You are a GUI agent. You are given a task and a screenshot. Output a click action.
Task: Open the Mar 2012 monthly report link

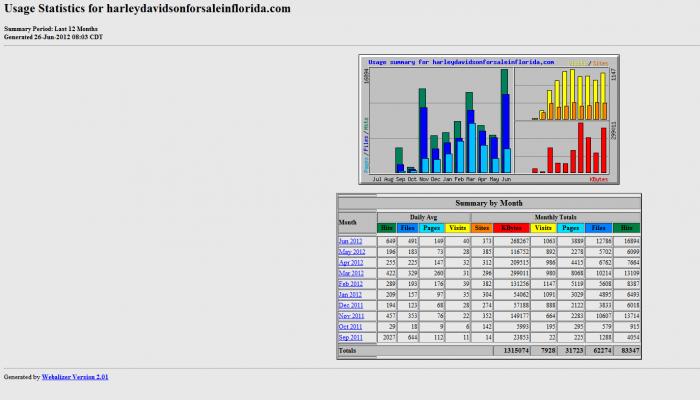pos(351,273)
